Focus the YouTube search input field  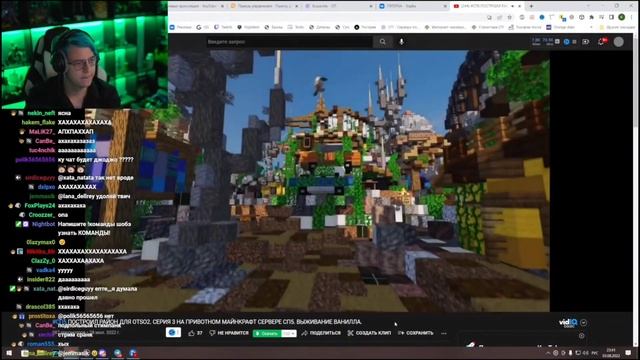tap(289, 42)
